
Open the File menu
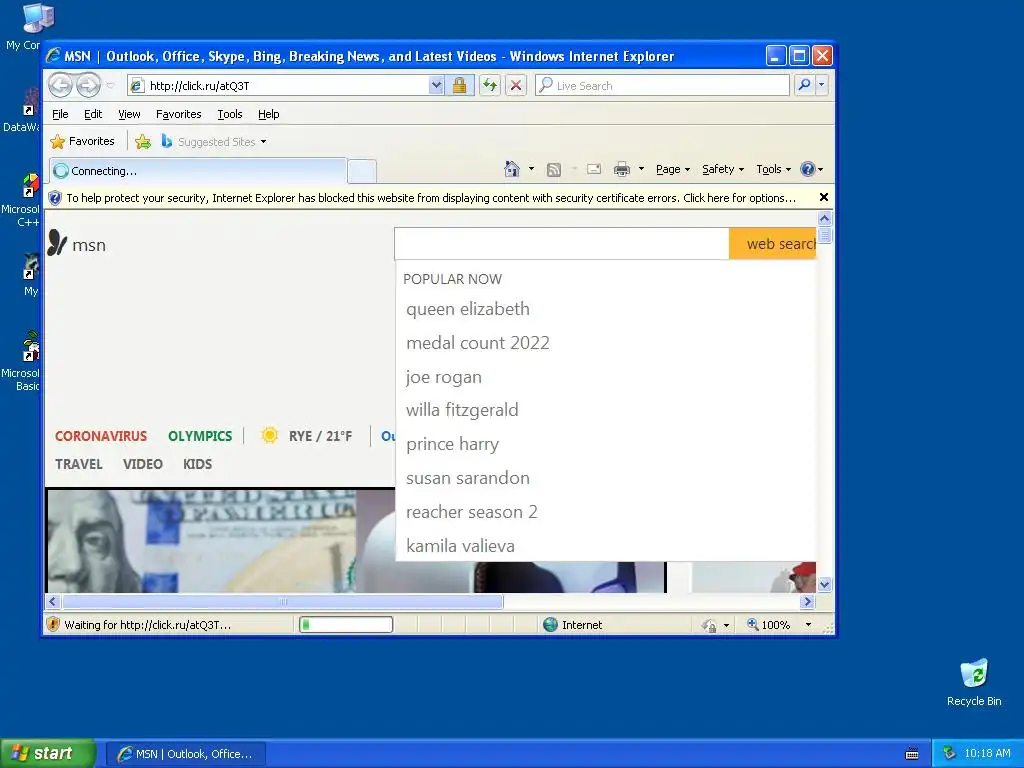[60, 114]
